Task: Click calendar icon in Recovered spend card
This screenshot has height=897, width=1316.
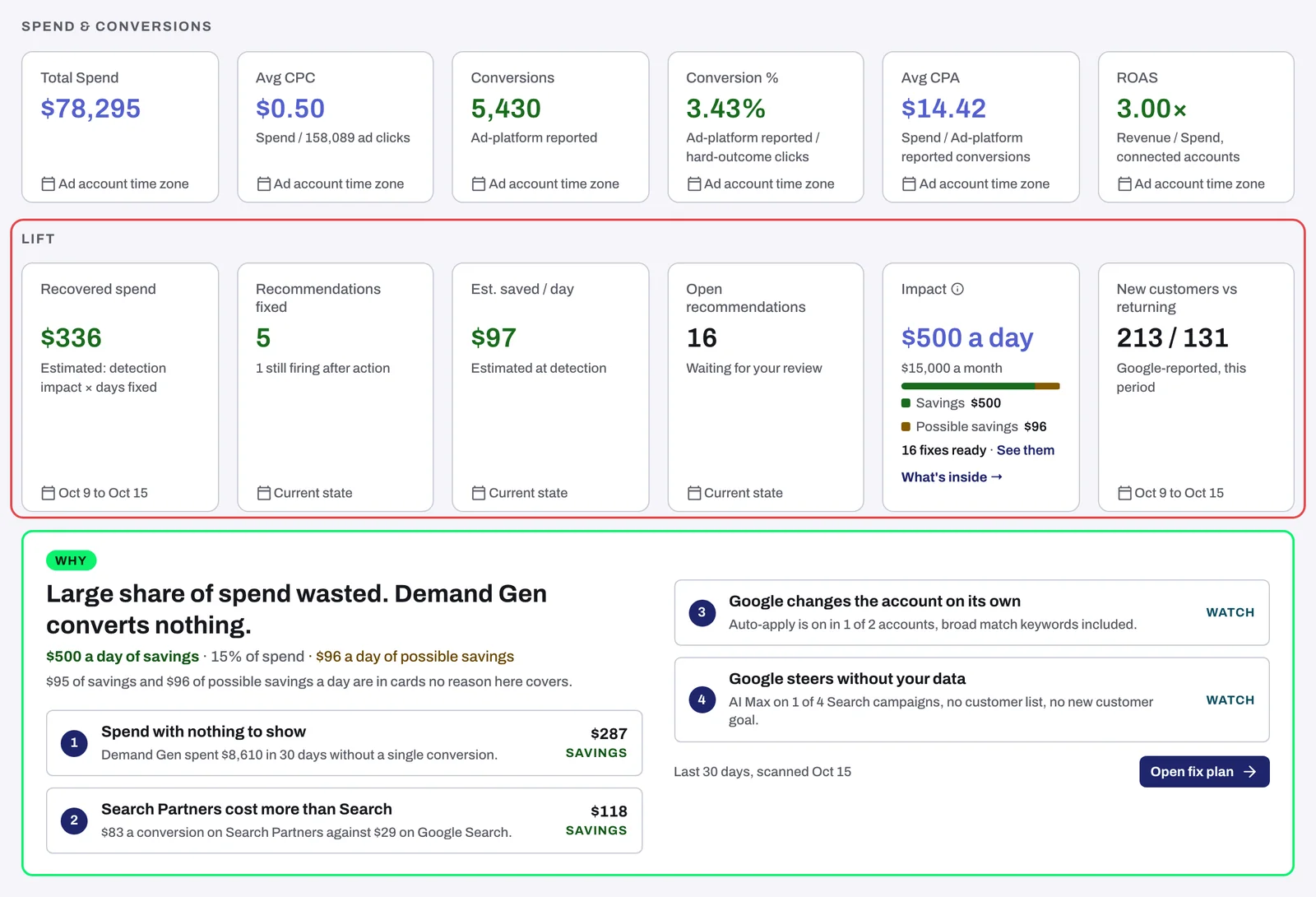Action: pos(49,493)
